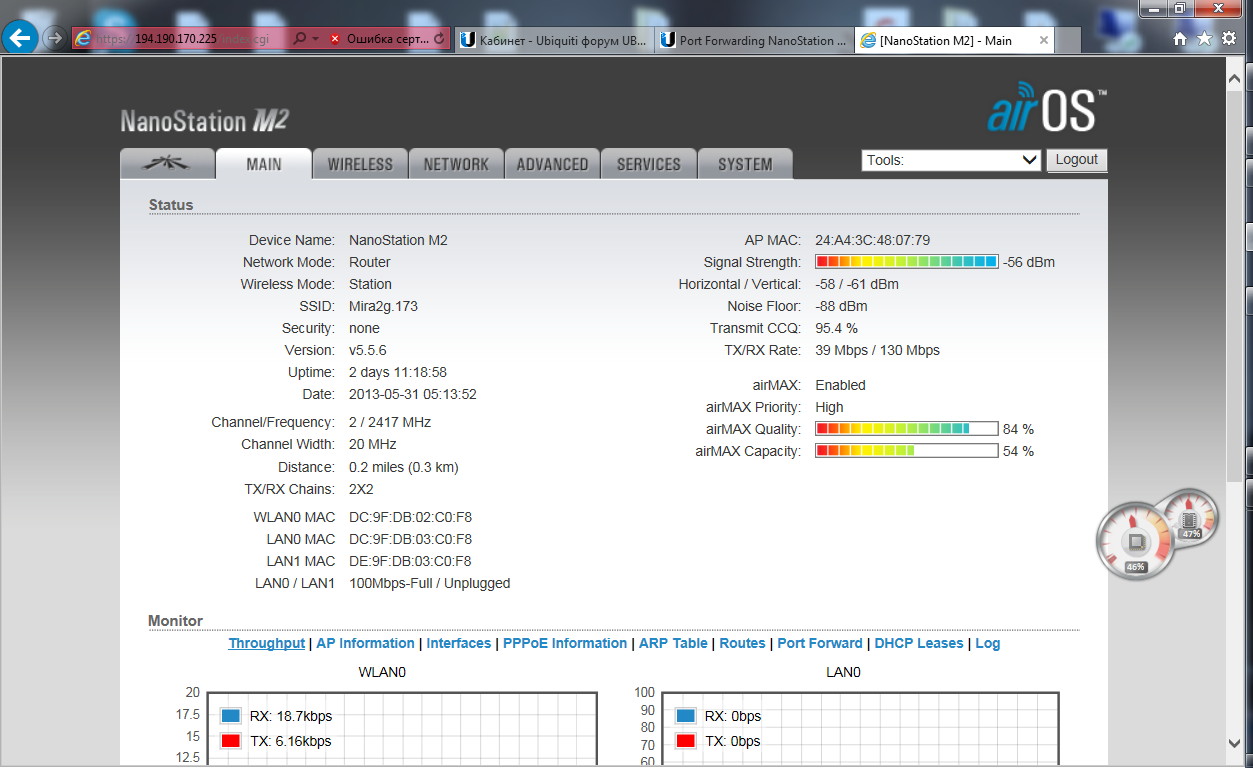Click the distance value 0.2 miles (0.3 km)

coord(404,467)
